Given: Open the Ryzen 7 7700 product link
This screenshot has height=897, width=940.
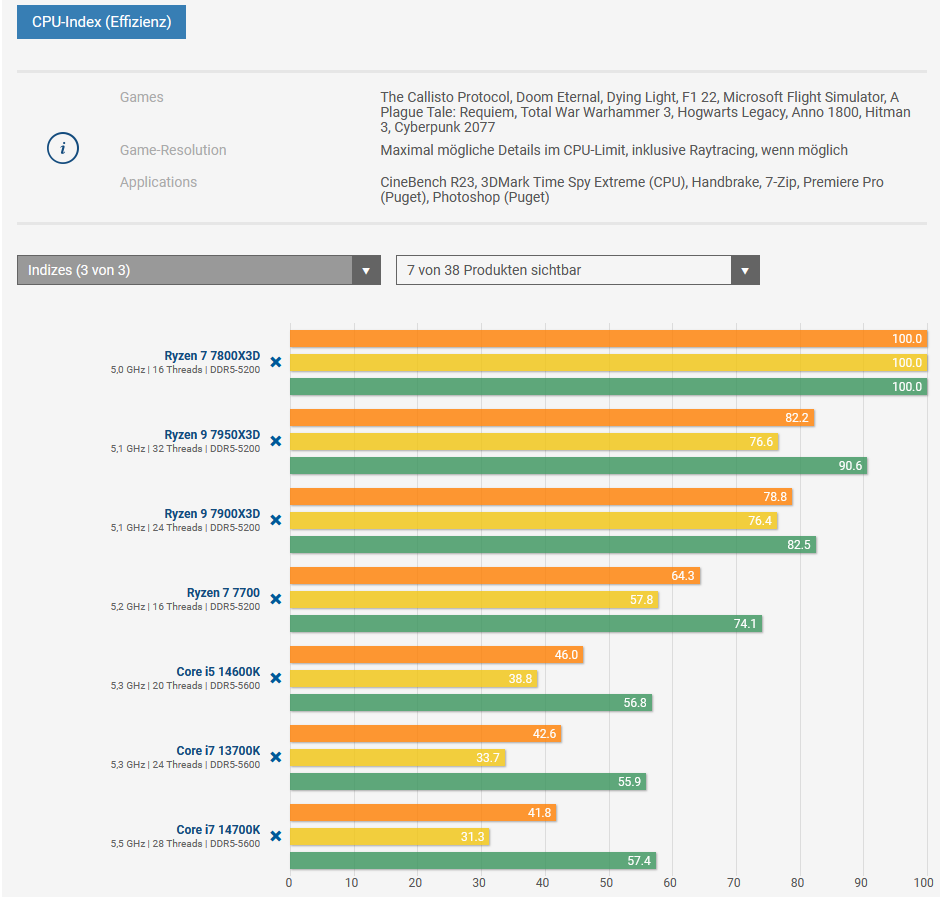Looking at the screenshot, I should coord(223,593).
